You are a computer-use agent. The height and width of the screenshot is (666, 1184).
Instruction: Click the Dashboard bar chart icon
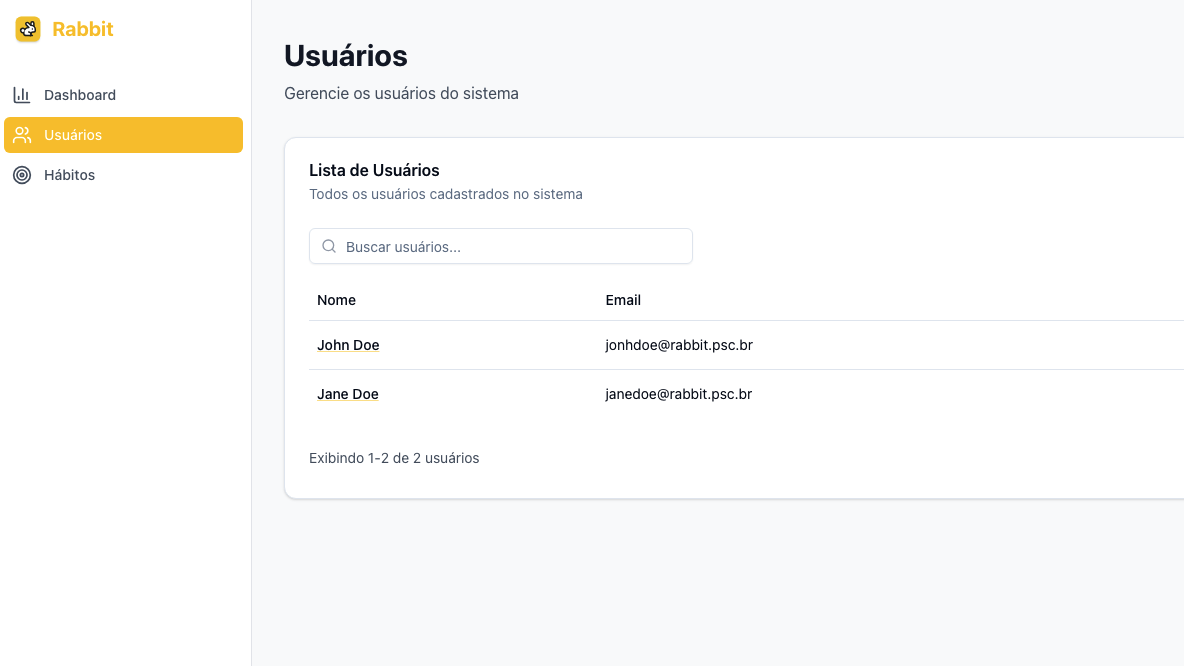point(22,95)
